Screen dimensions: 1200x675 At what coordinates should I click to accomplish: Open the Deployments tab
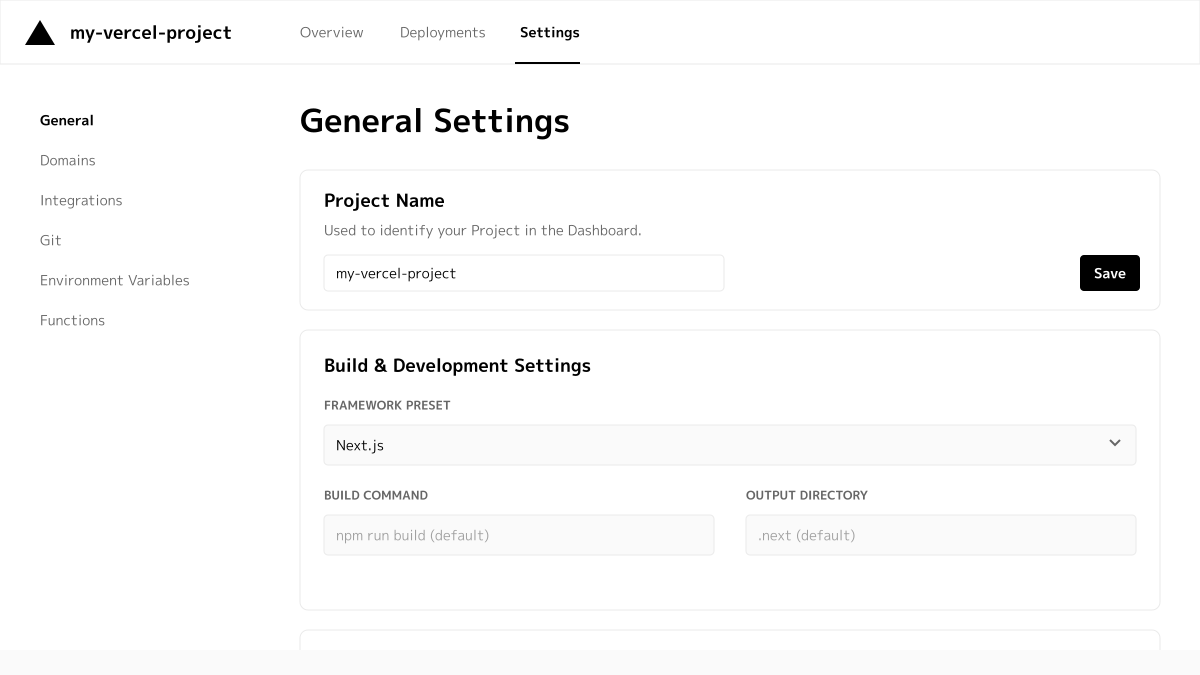pos(443,32)
